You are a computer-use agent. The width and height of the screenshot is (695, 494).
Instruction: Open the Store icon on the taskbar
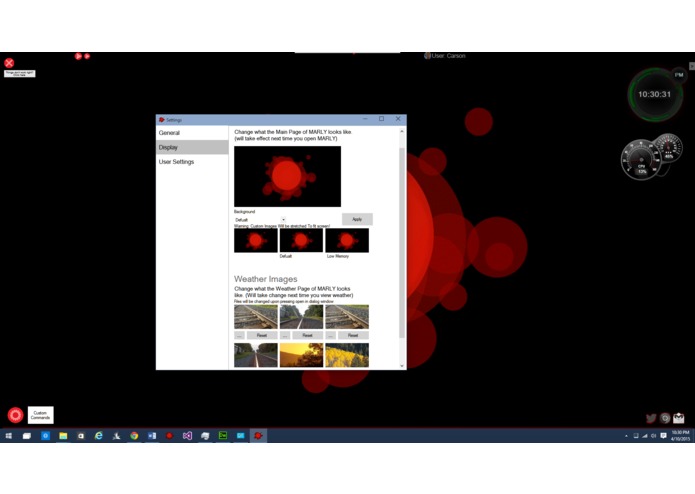click(x=81, y=436)
